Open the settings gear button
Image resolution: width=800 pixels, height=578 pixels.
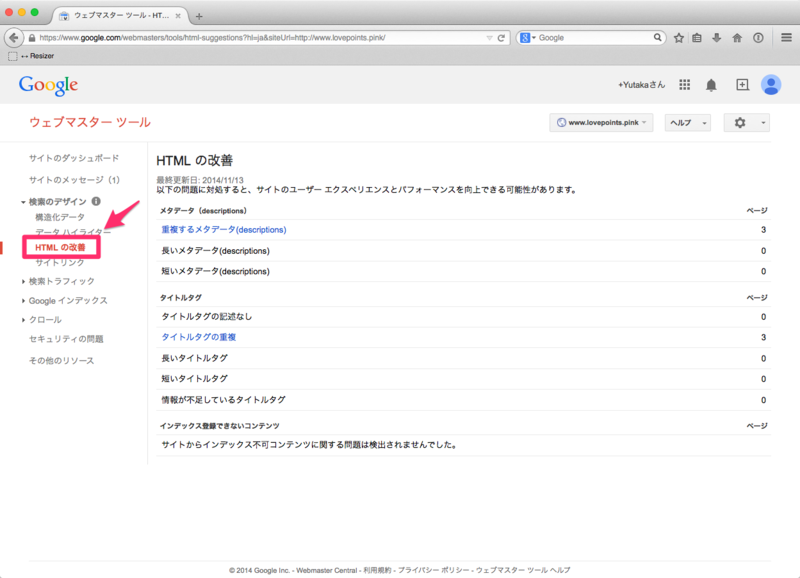coord(746,122)
